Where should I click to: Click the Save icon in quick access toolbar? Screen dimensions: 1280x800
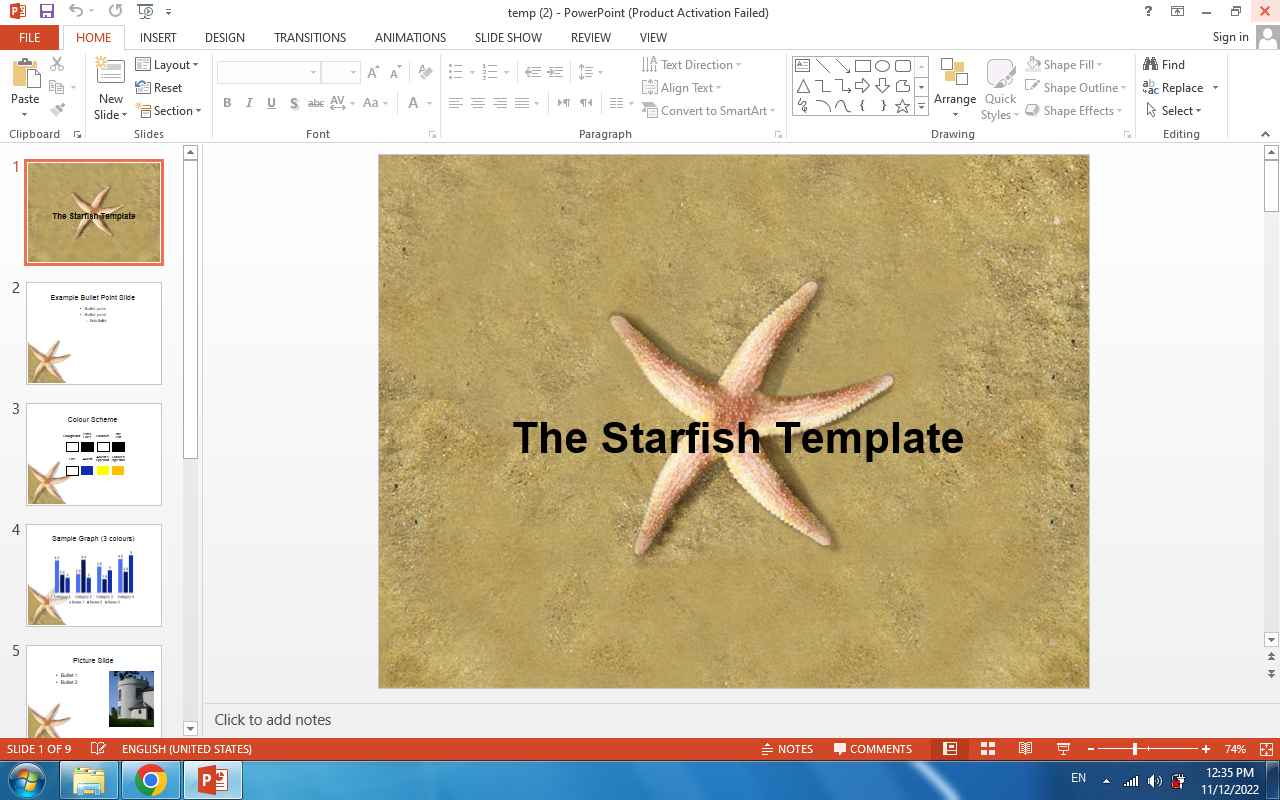[x=46, y=11]
